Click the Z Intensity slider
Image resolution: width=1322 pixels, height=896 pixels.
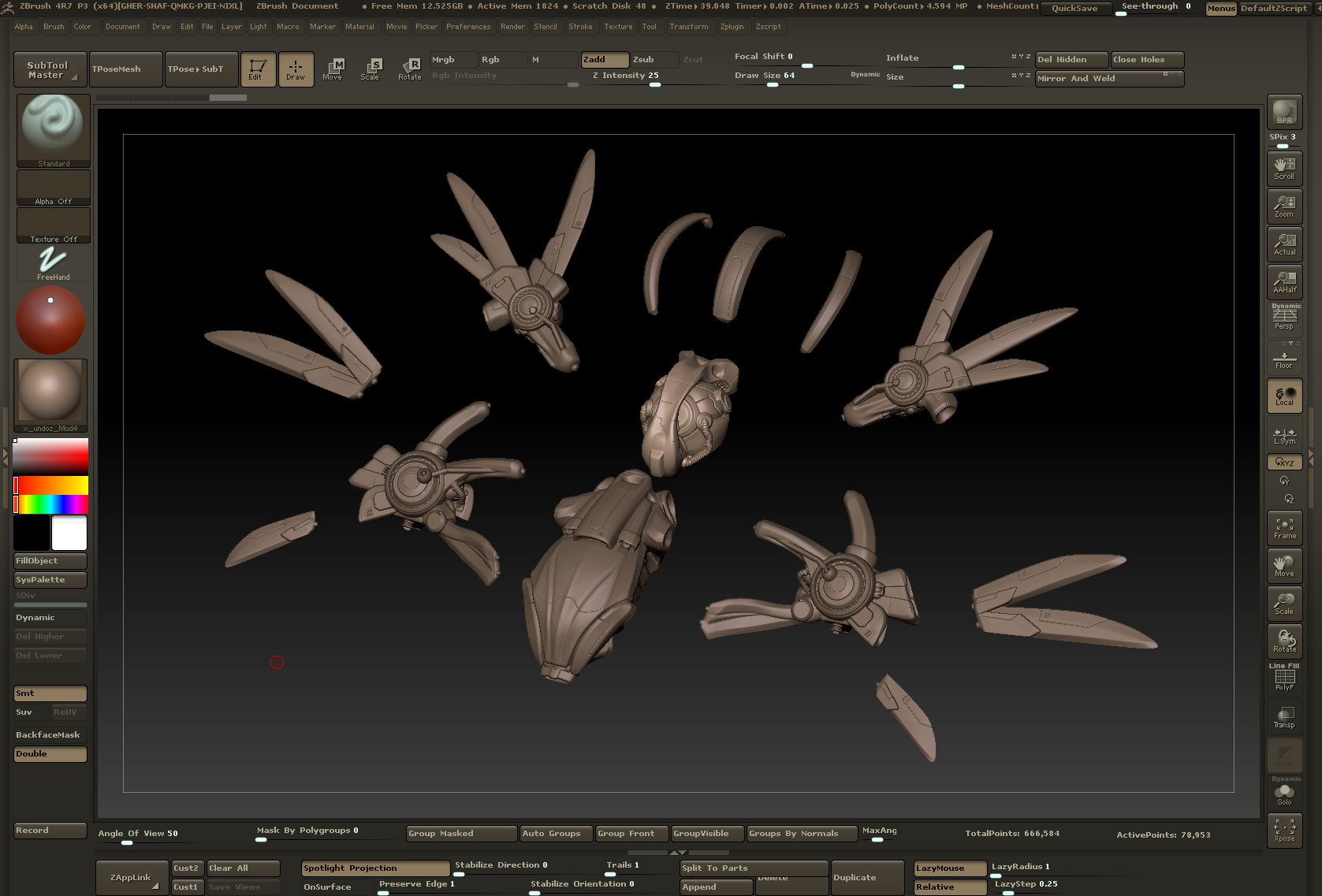656,77
